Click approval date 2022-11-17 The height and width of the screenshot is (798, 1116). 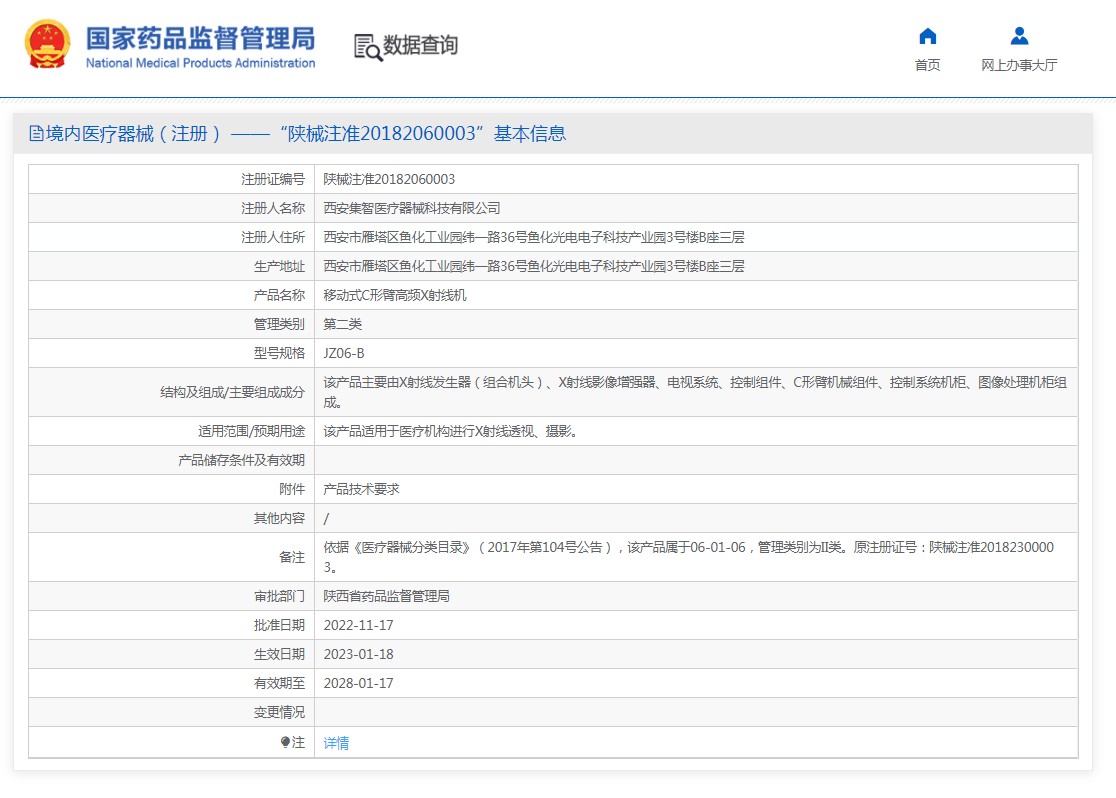click(358, 625)
